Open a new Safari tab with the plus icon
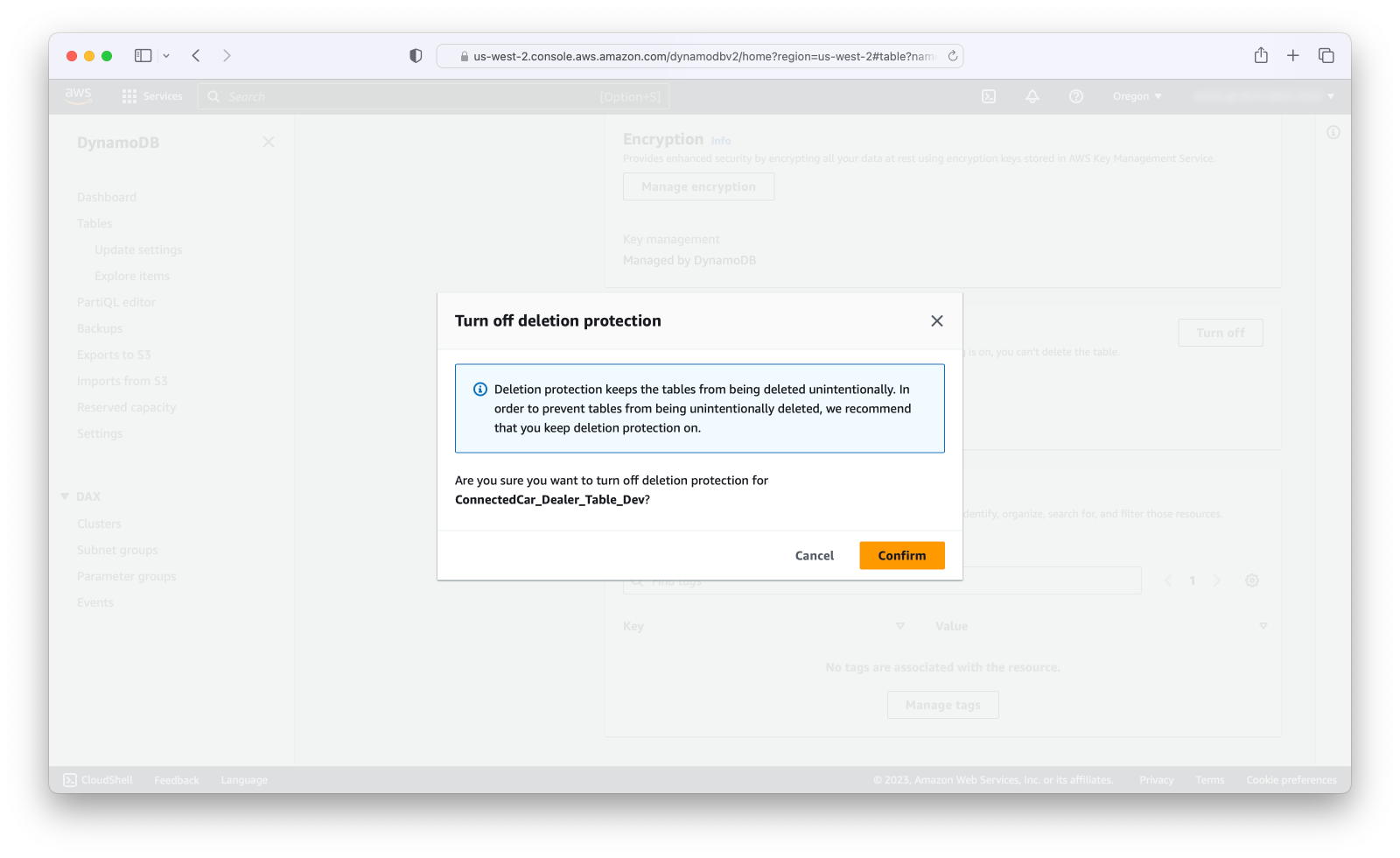The image size is (1400, 858). point(1293,55)
